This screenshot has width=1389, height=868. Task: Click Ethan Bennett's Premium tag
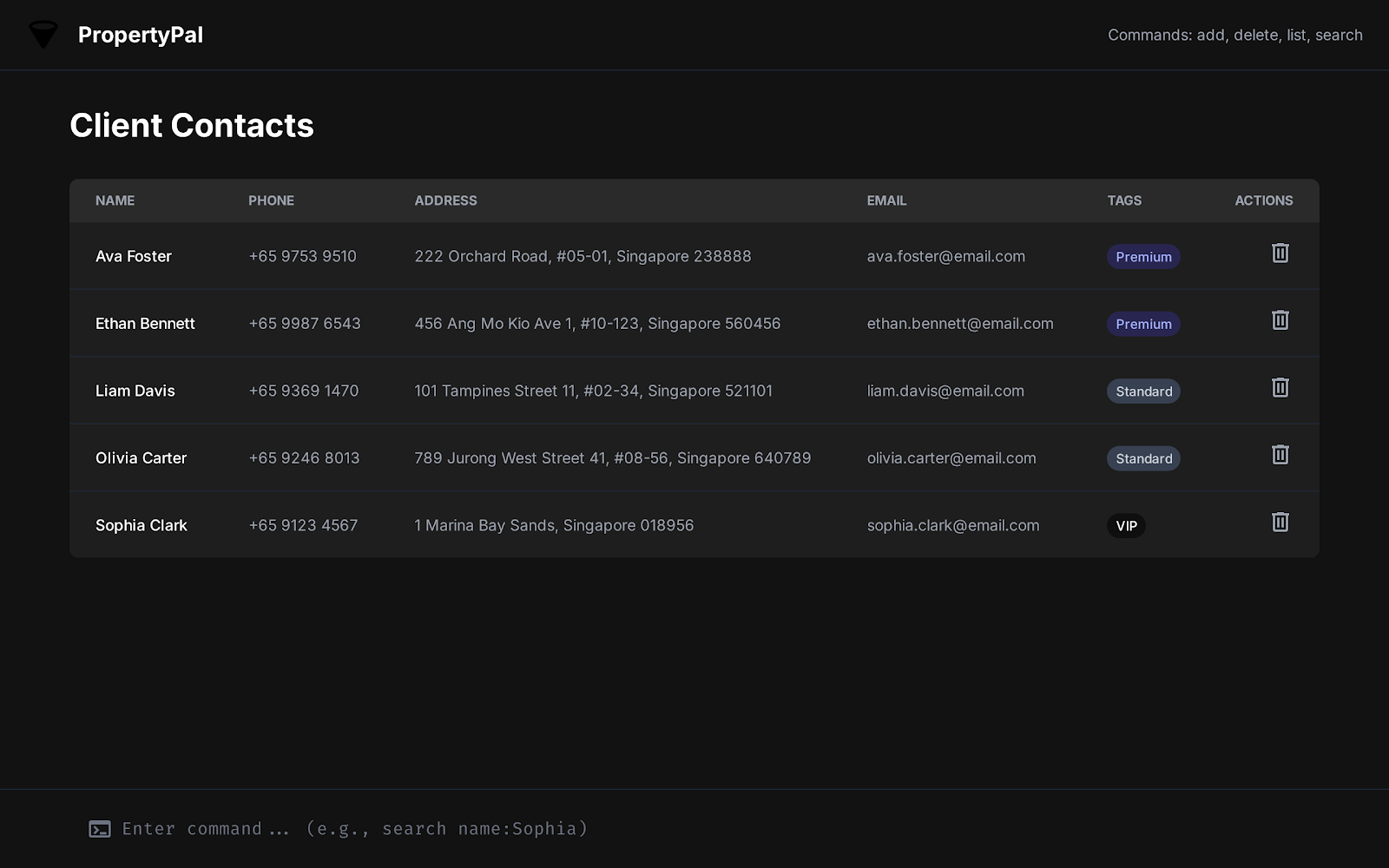[x=1142, y=324]
